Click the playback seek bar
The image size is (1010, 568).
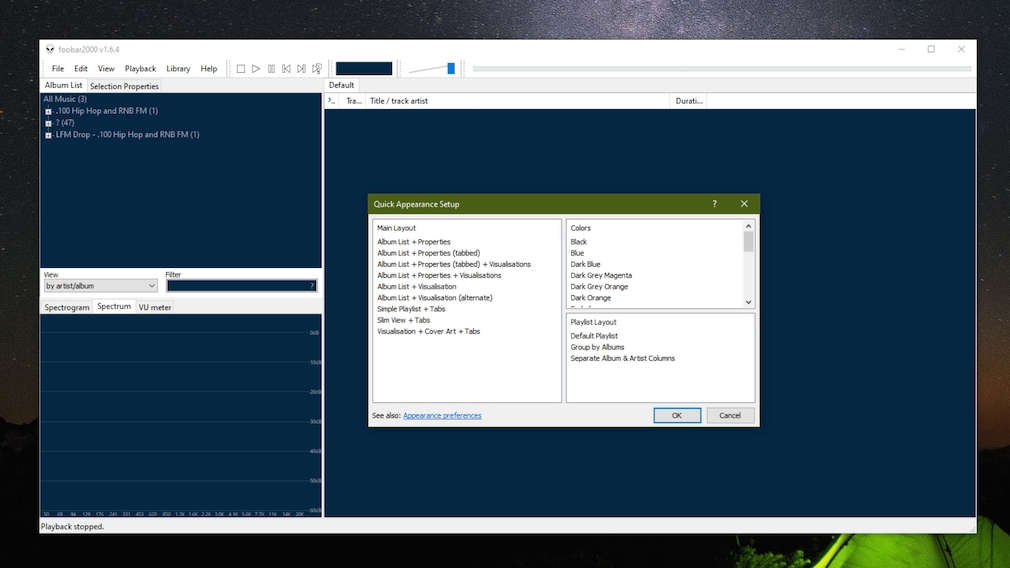[x=721, y=68]
